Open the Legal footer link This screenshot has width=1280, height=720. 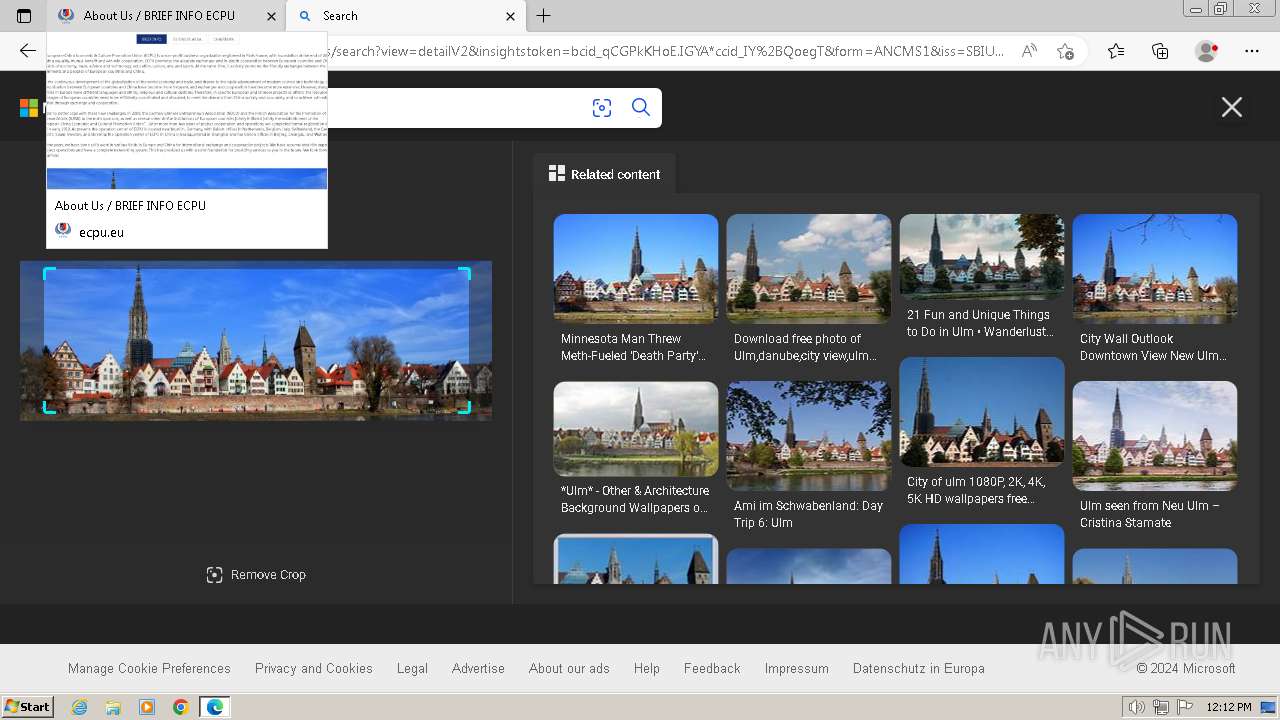tap(412, 669)
